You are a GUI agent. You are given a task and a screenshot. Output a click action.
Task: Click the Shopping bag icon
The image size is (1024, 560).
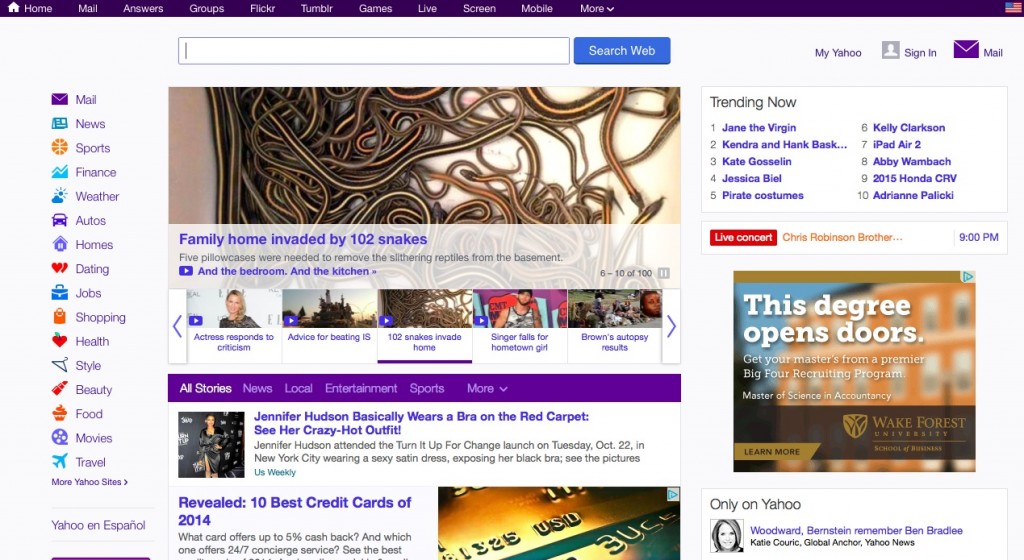[x=60, y=317]
